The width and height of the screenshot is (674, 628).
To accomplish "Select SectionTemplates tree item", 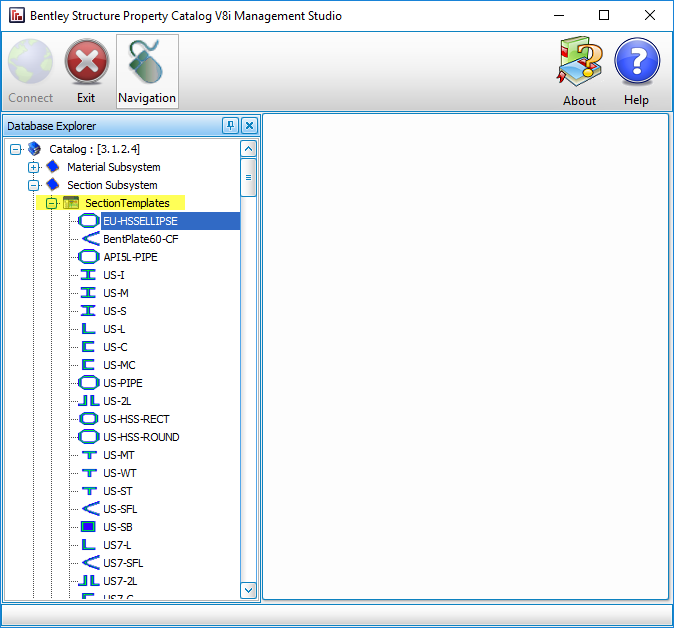I will [127, 203].
